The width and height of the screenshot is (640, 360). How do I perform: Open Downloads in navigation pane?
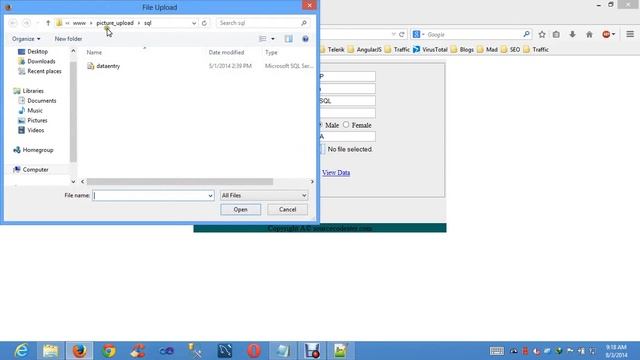coord(41,61)
